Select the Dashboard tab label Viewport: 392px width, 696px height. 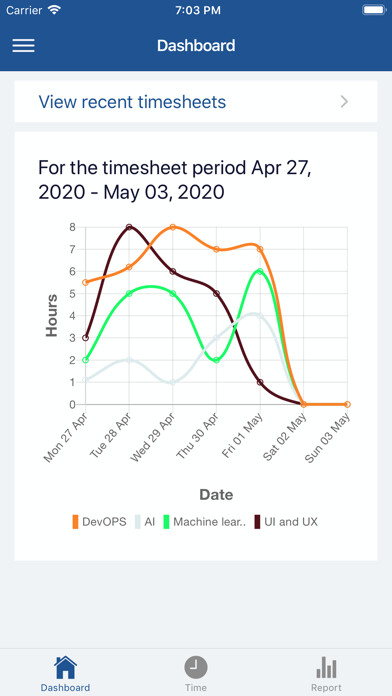pos(65,688)
